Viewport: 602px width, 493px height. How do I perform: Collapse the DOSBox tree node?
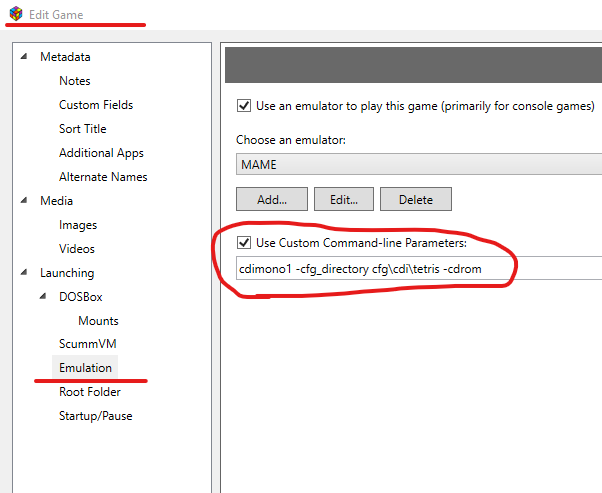[x=43, y=296]
